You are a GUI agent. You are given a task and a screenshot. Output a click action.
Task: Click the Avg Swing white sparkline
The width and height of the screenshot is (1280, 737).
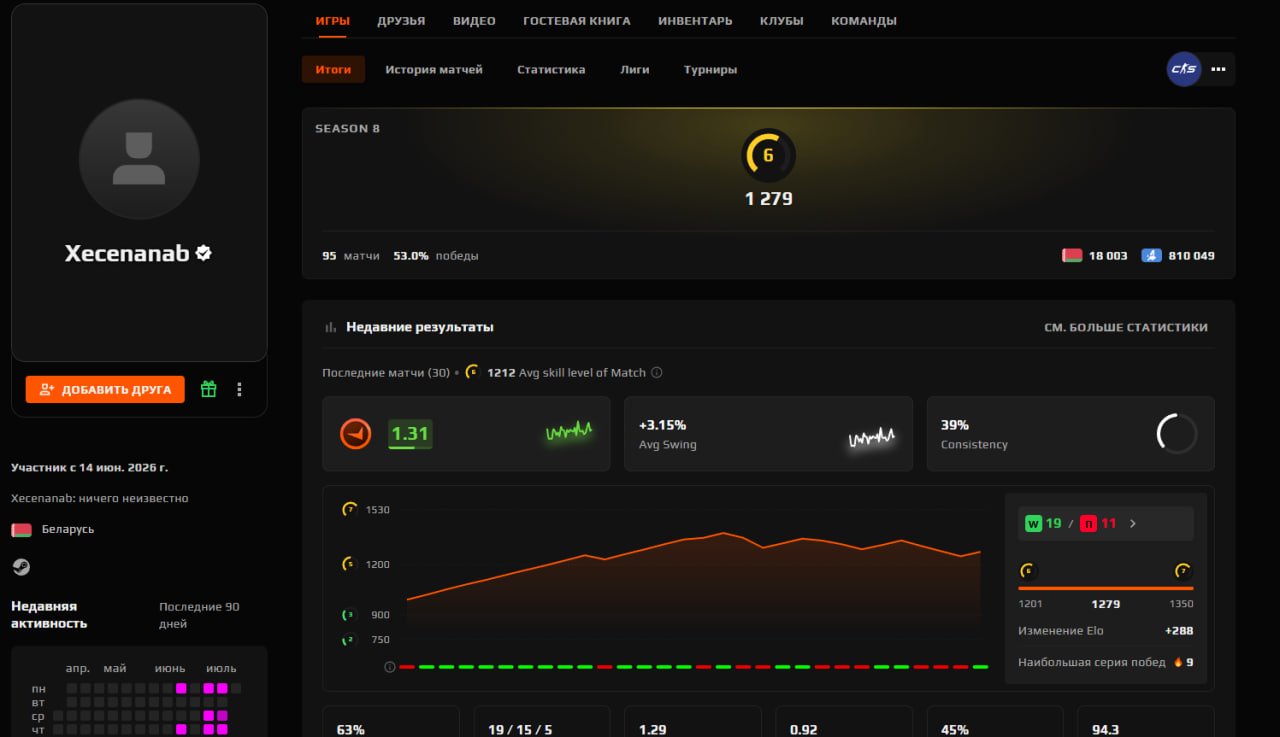pyautogui.click(x=871, y=437)
